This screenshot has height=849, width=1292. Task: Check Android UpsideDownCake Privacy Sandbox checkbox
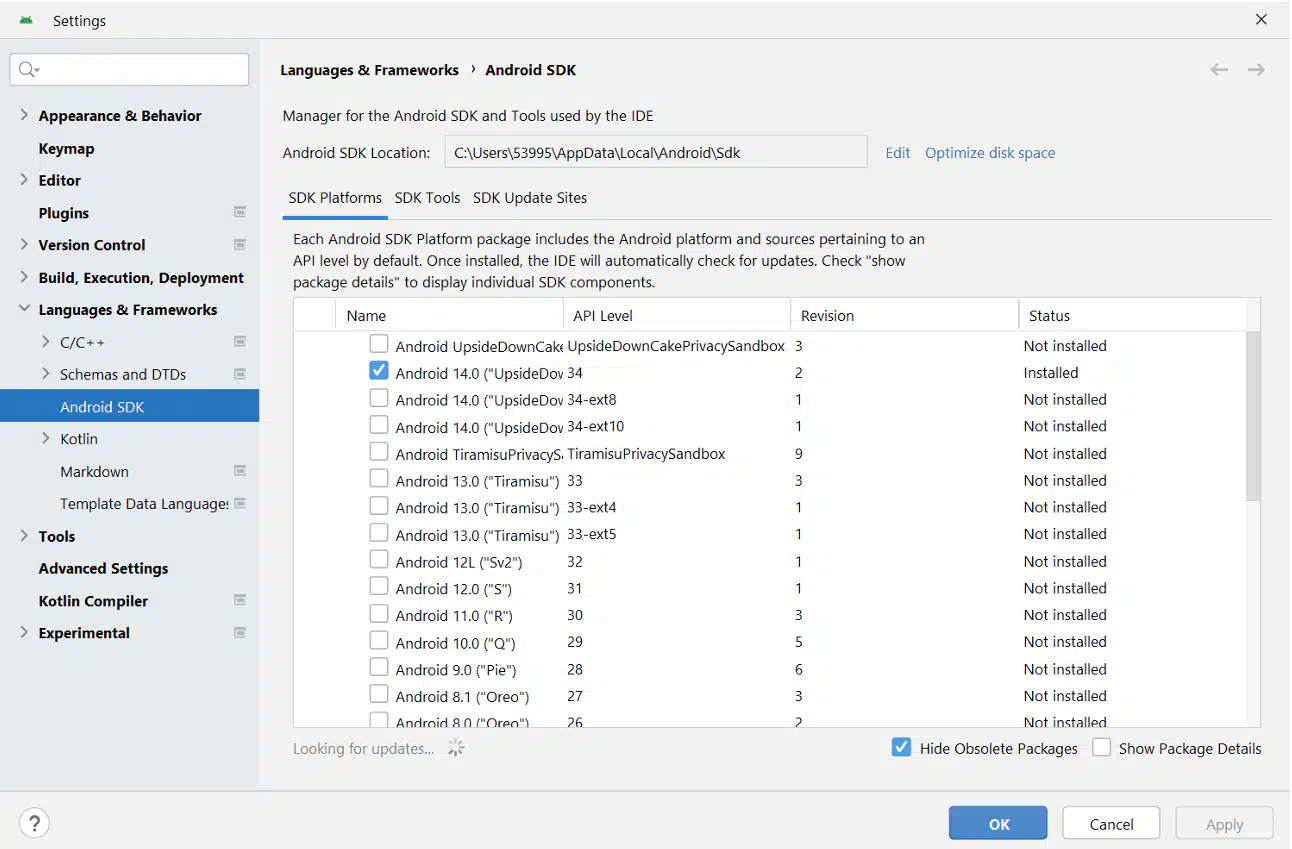tap(379, 344)
